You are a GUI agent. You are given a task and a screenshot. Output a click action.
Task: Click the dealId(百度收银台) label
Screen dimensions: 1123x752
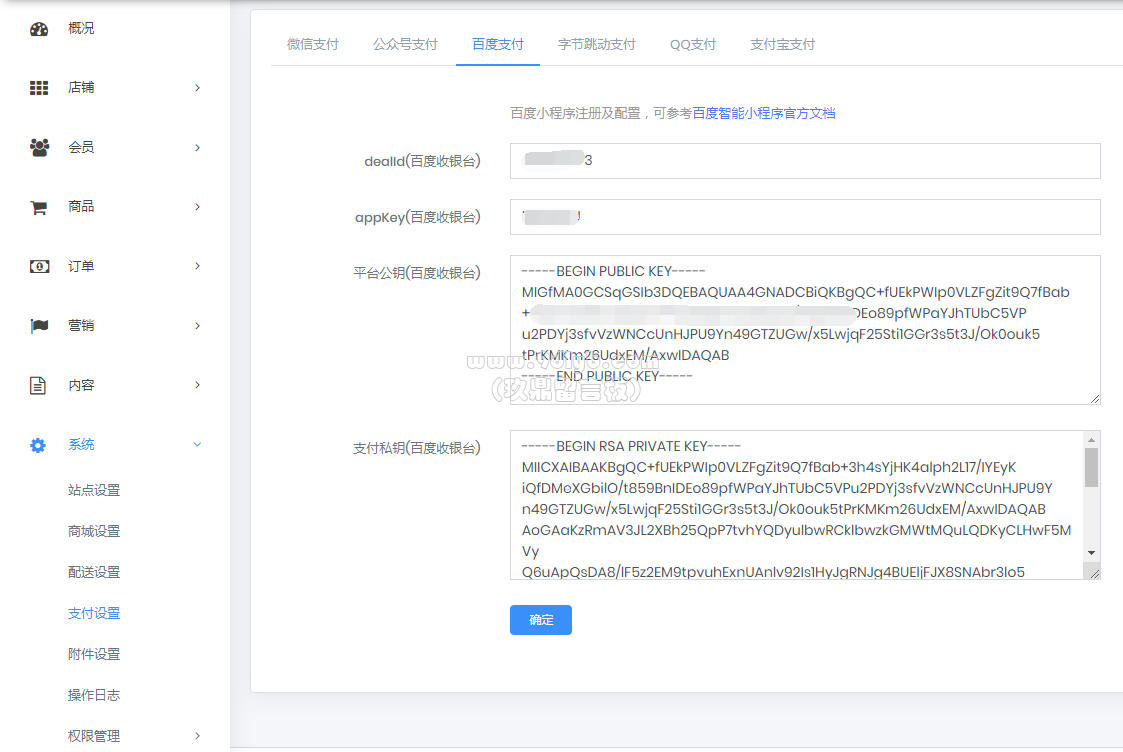coord(423,162)
